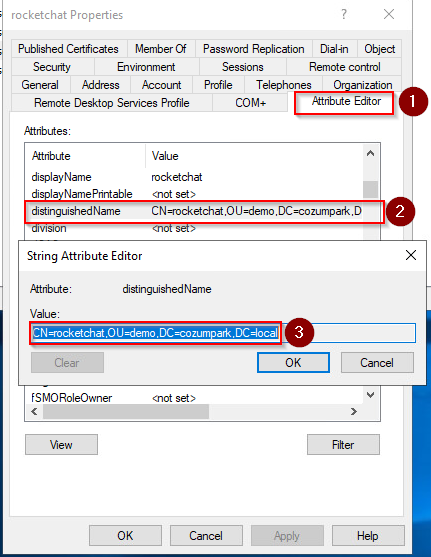Select the displayNamePrintable attribute row
Viewport: 431px width, 557px height.
pos(194,194)
